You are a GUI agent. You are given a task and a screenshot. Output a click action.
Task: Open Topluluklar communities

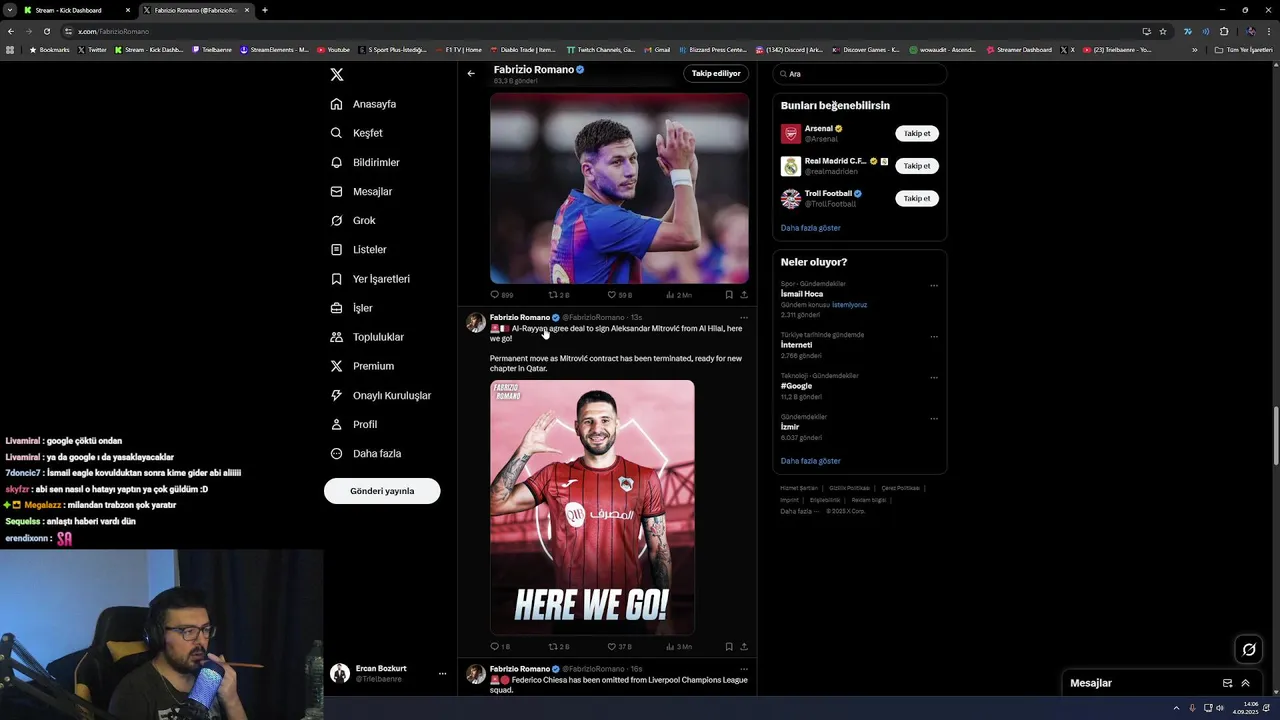point(367,337)
